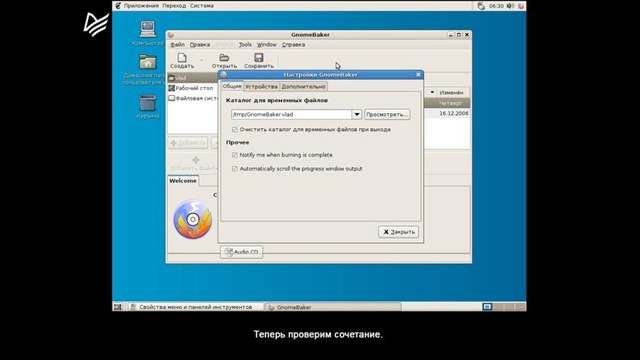The width and height of the screenshot is (640, 360).
Task: Click the sort arrow beside Изменён column
Action: click(432, 93)
